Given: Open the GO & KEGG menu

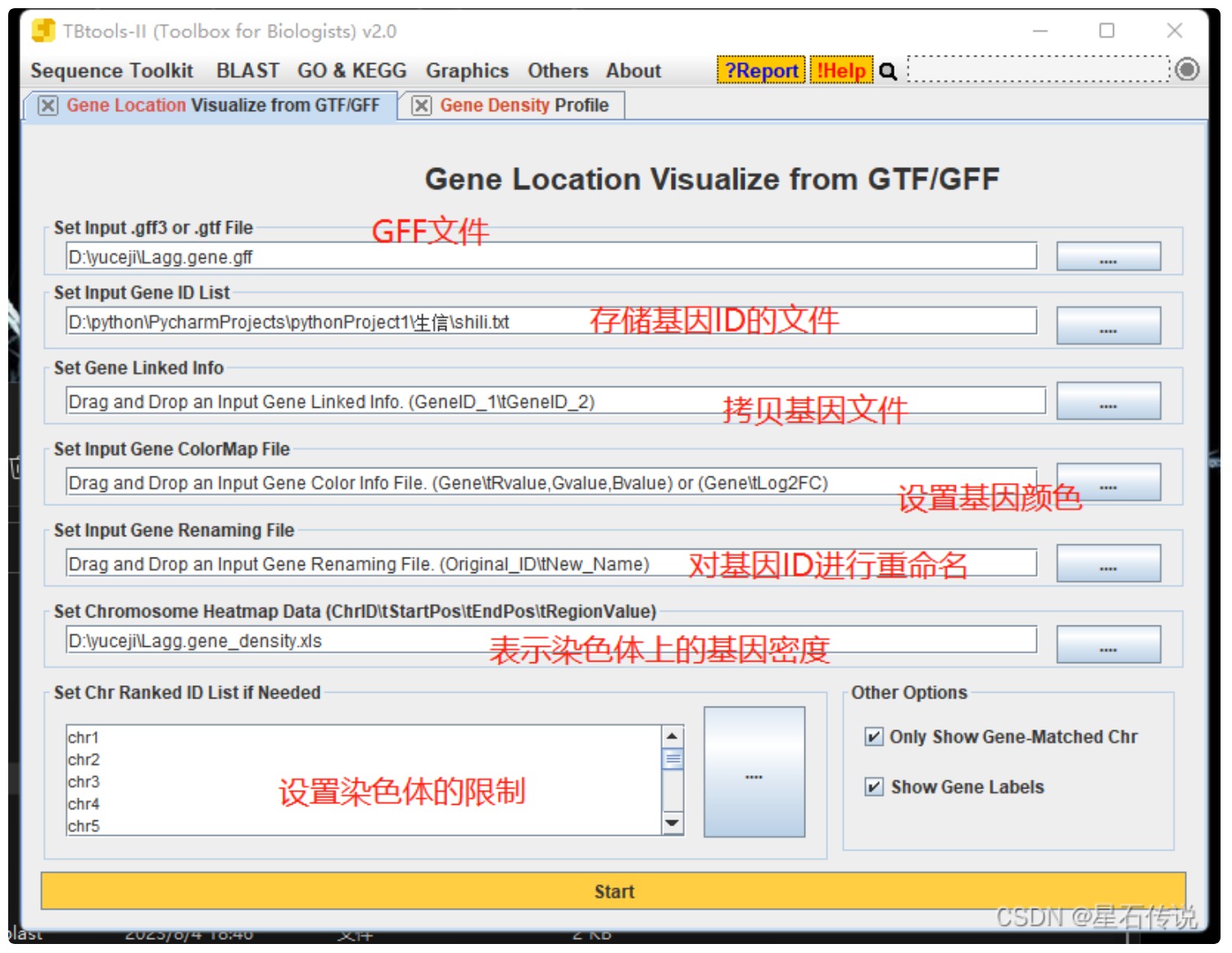Looking at the screenshot, I should [352, 71].
